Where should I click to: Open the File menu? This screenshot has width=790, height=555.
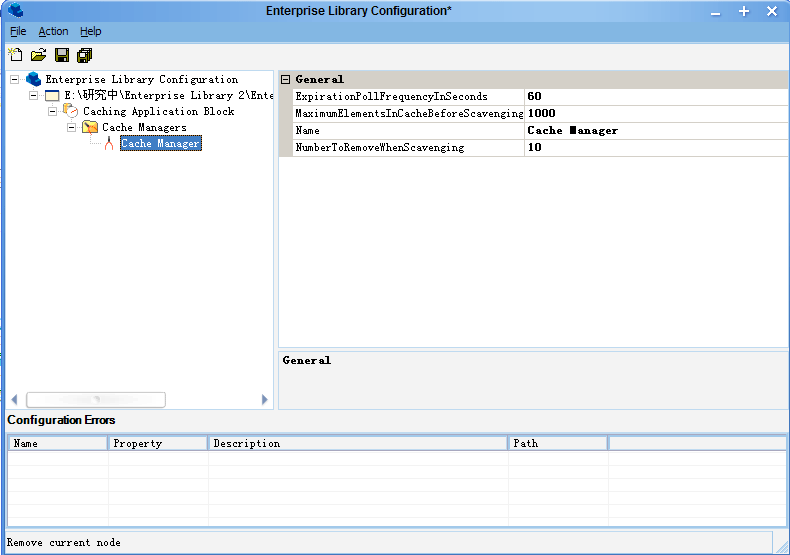[18, 31]
